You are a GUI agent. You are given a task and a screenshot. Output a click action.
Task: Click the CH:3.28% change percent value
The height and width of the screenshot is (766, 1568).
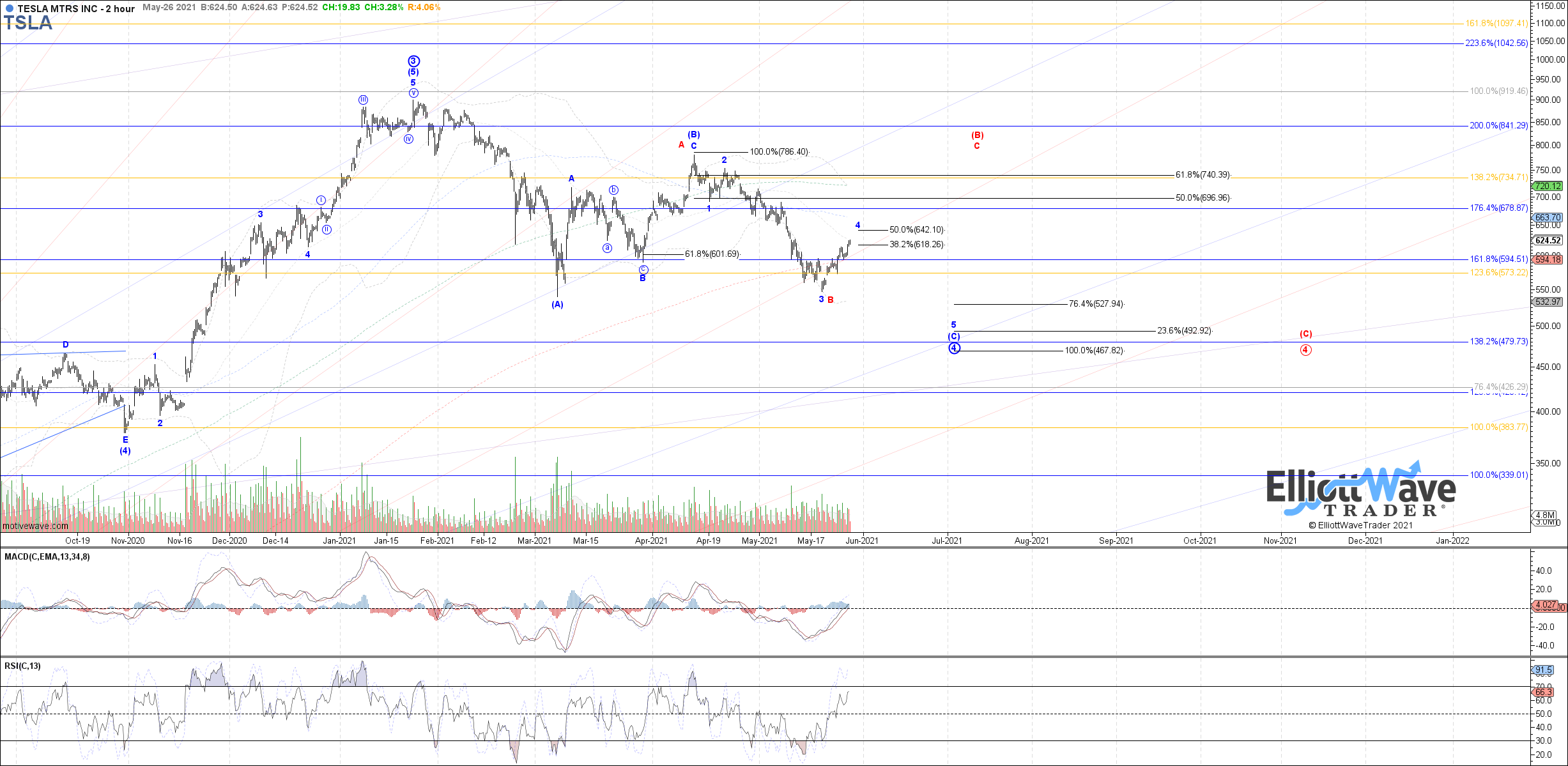click(383, 8)
